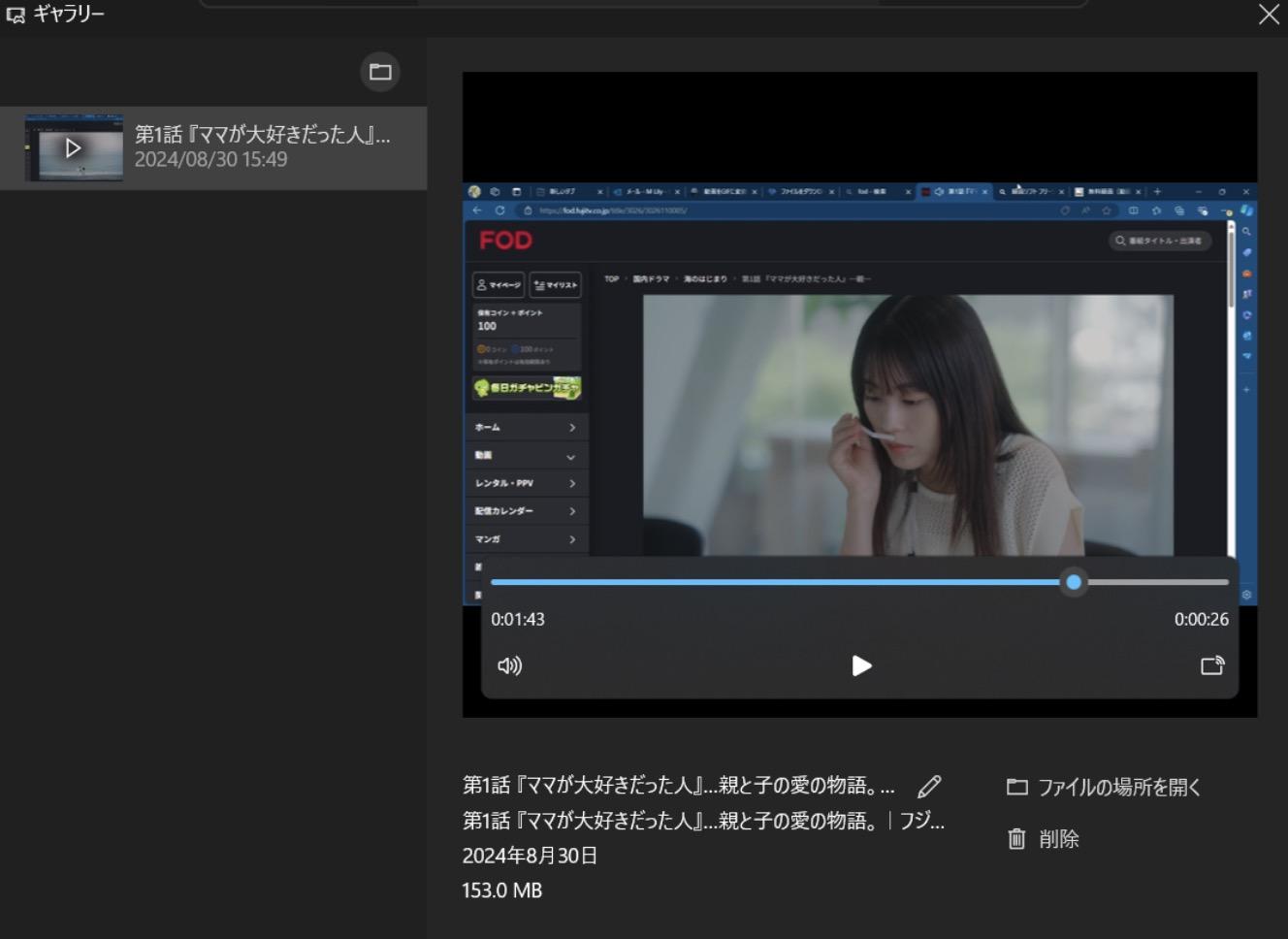Image resolution: width=1288 pixels, height=939 pixels.
Task: Click the elapsed time 0:01:43
Action: click(518, 619)
